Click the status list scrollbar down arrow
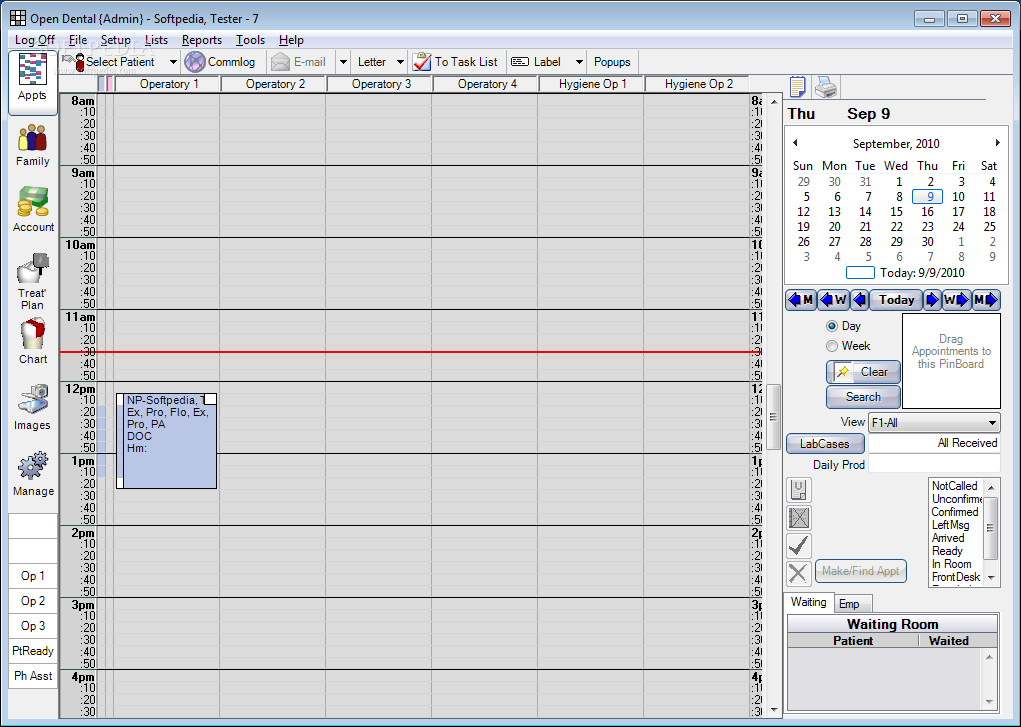 990,578
